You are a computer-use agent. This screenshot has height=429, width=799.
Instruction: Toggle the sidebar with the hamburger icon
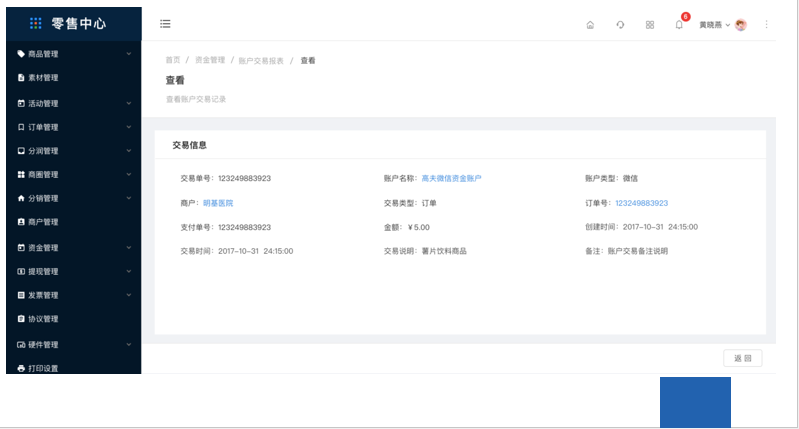tap(165, 24)
